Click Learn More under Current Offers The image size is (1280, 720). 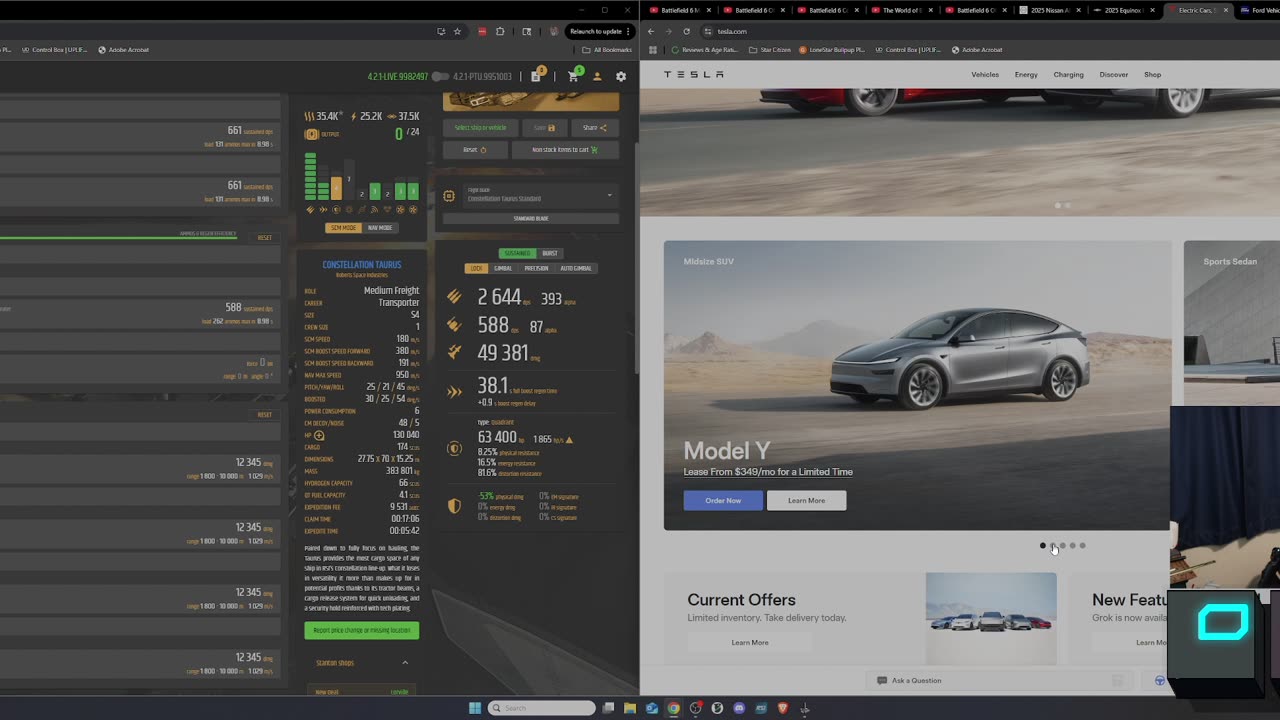[750, 643]
